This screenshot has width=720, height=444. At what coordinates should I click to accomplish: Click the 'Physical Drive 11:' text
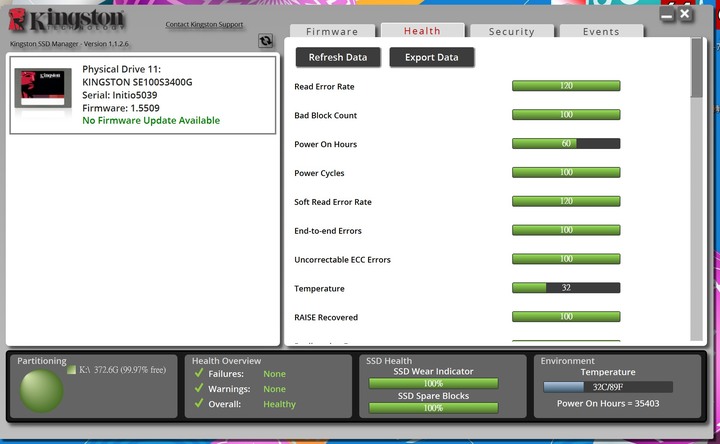(x=122, y=69)
